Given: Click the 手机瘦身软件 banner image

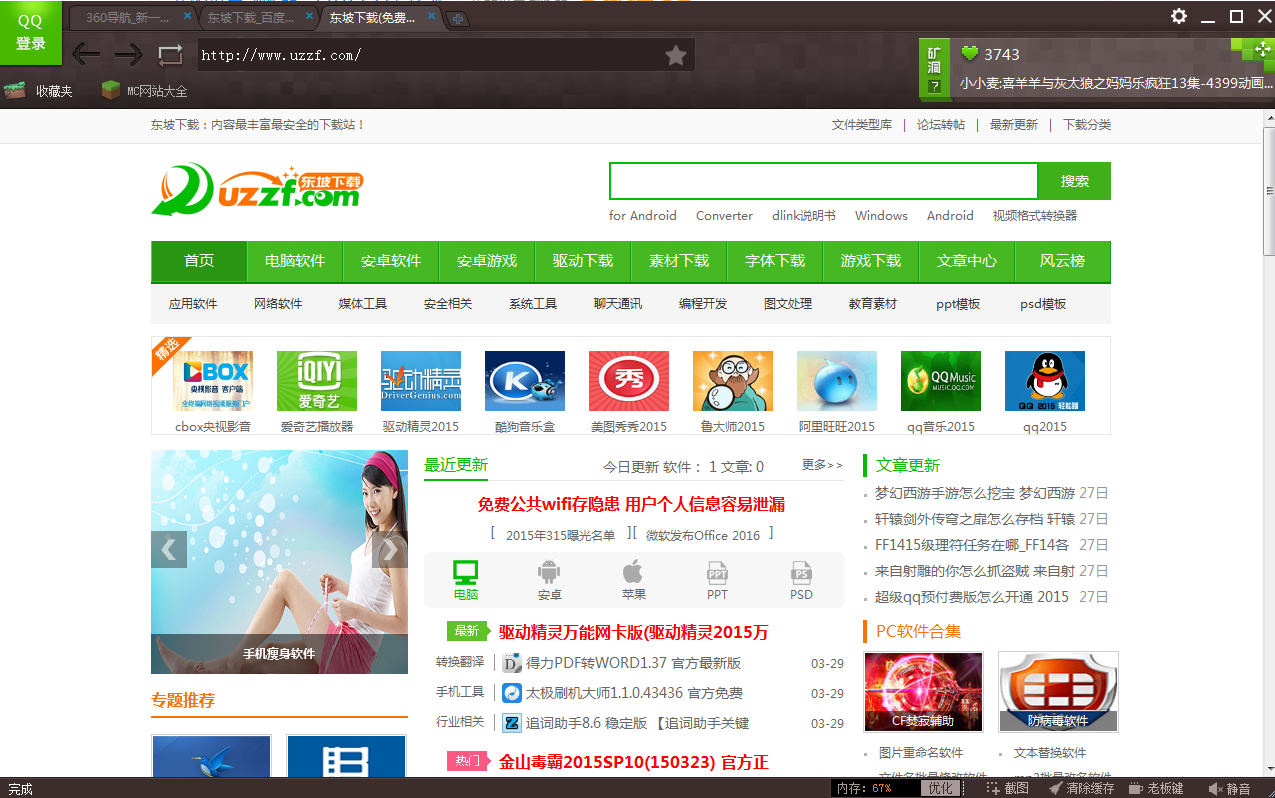Looking at the screenshot, I should click(x=280, y=562).
